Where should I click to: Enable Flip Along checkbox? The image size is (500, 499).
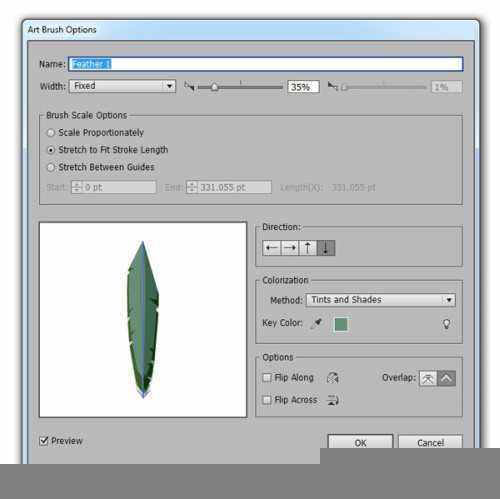point(267,378)
